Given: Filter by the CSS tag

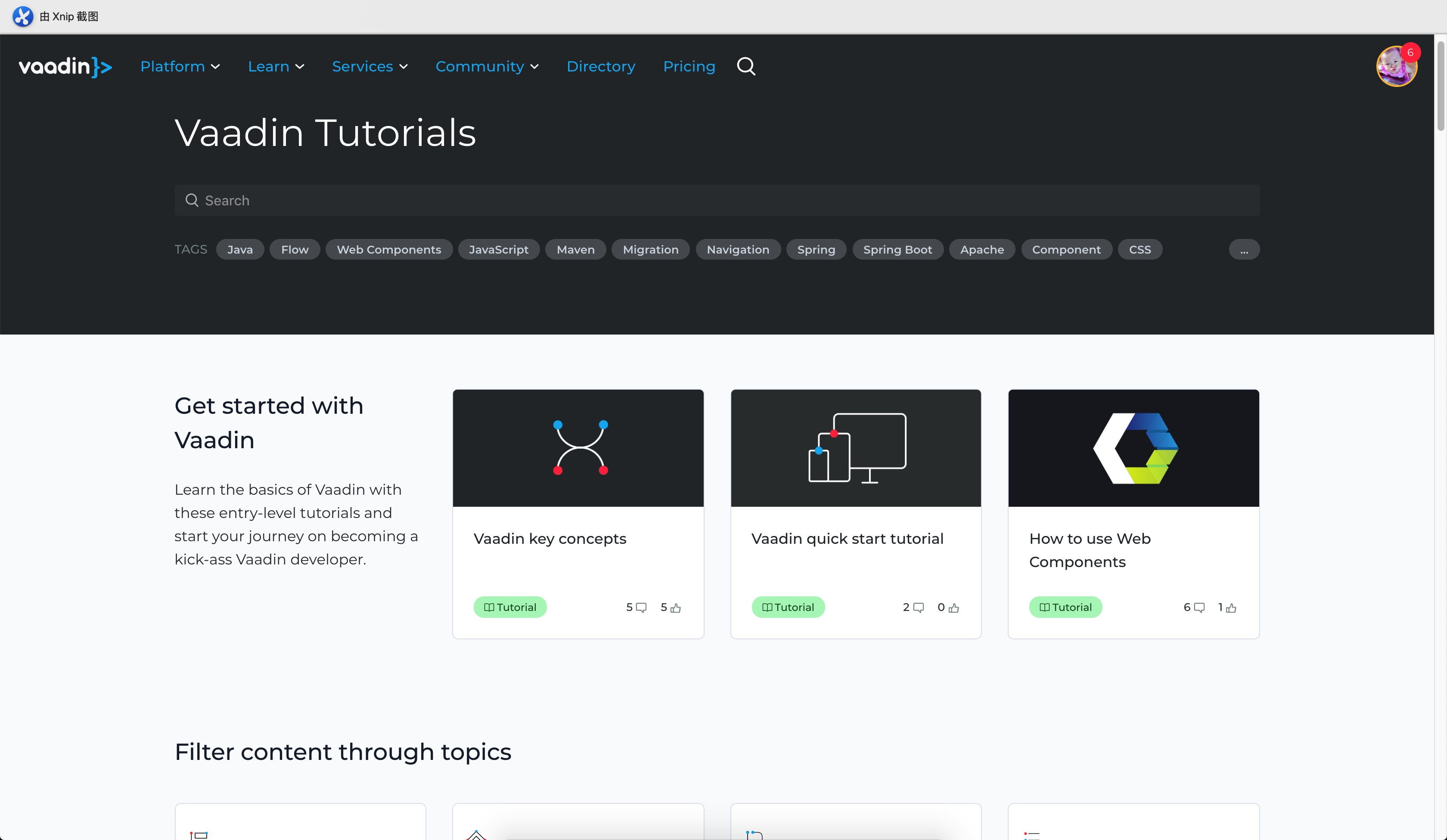Looking at the screenshot, I should point(1140,249).
